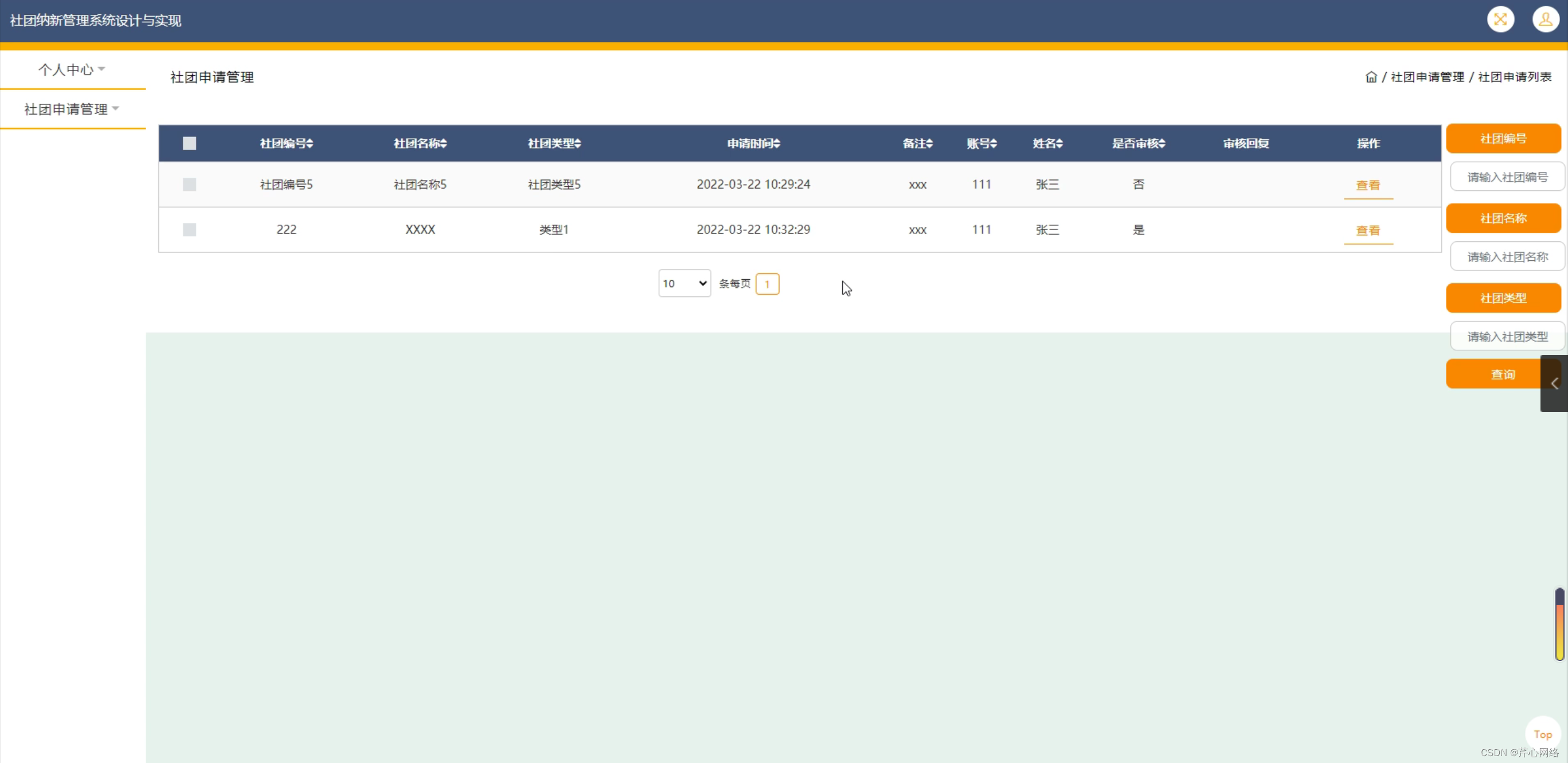Select checkbox for row 222
1568x763 pixels.
tap(189, 230)
